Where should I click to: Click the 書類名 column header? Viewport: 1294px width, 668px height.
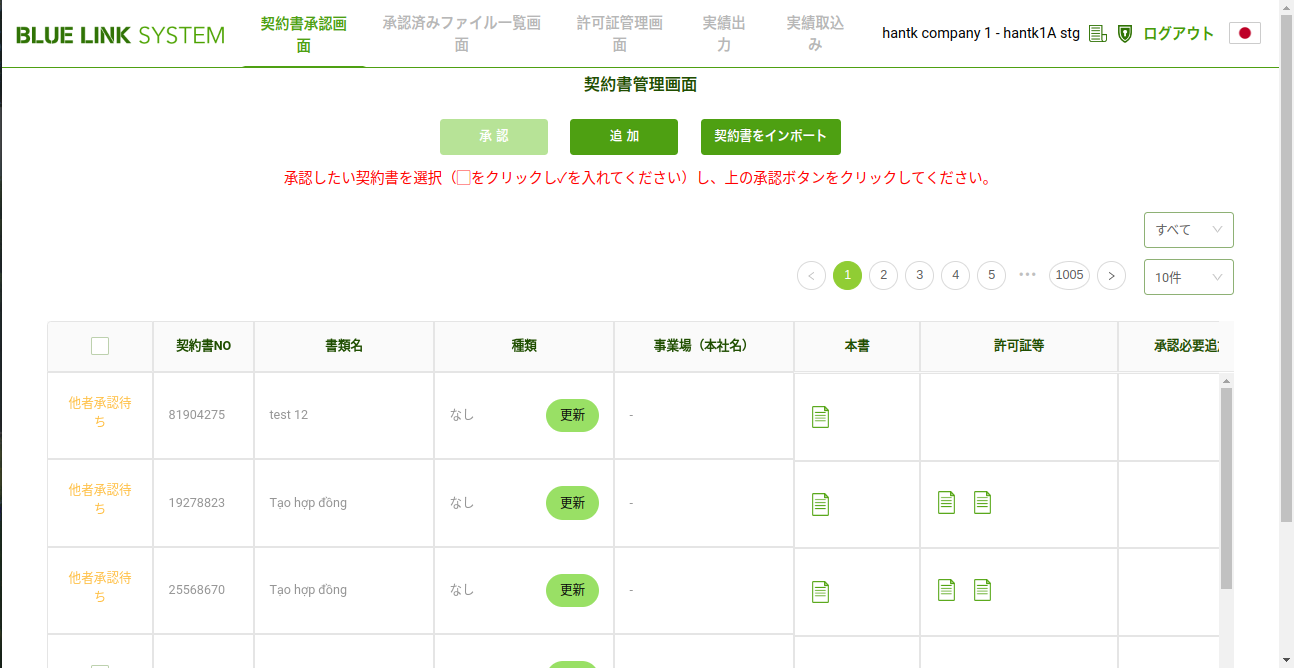point(344,346)
